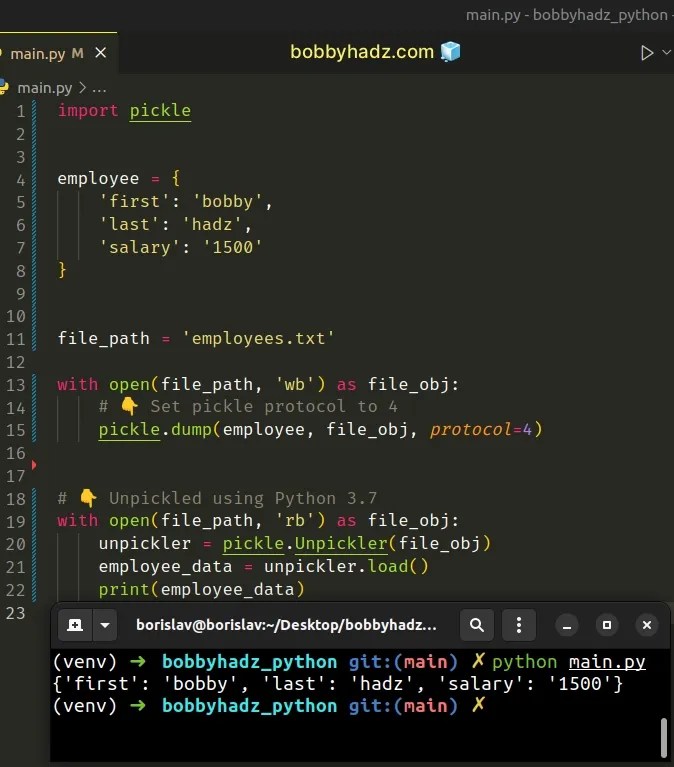Open the terminal search icon
This screenshot has height=767, width=674.
coord(476,625)
